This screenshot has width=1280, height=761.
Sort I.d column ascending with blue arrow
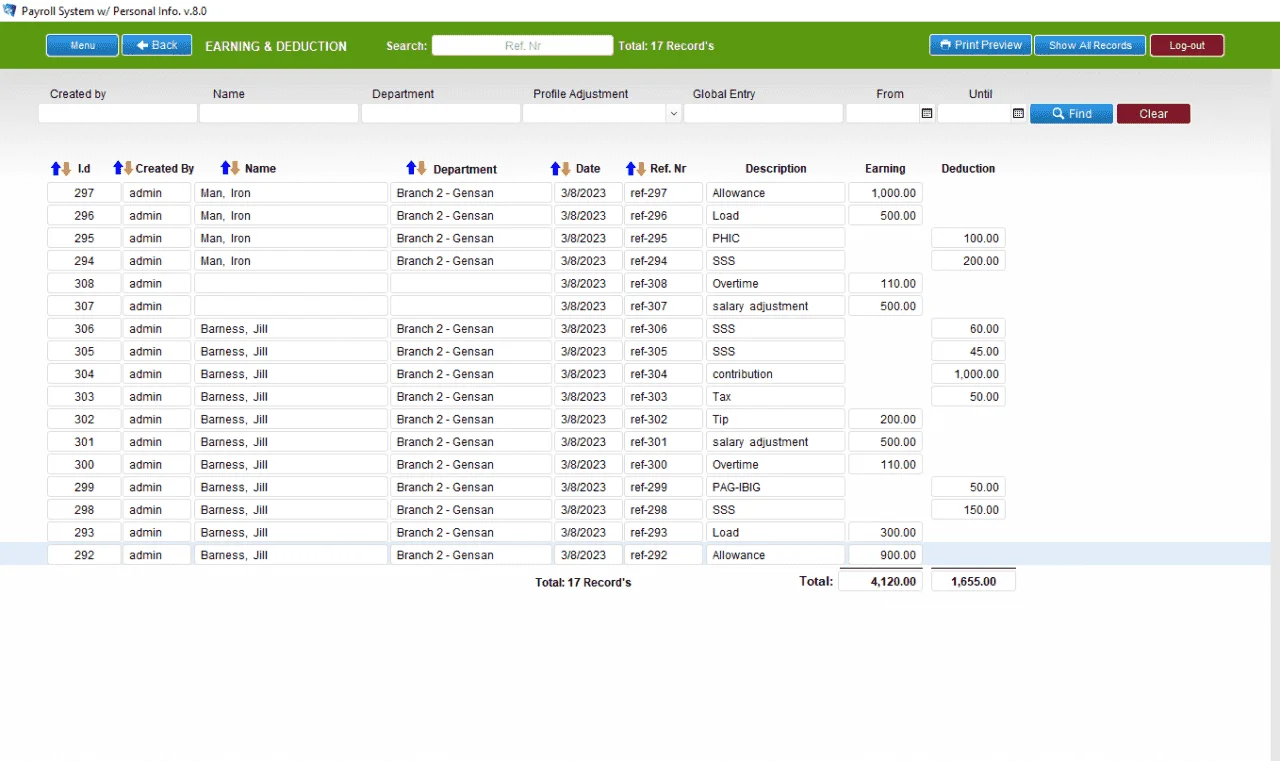tap(56, 168)
